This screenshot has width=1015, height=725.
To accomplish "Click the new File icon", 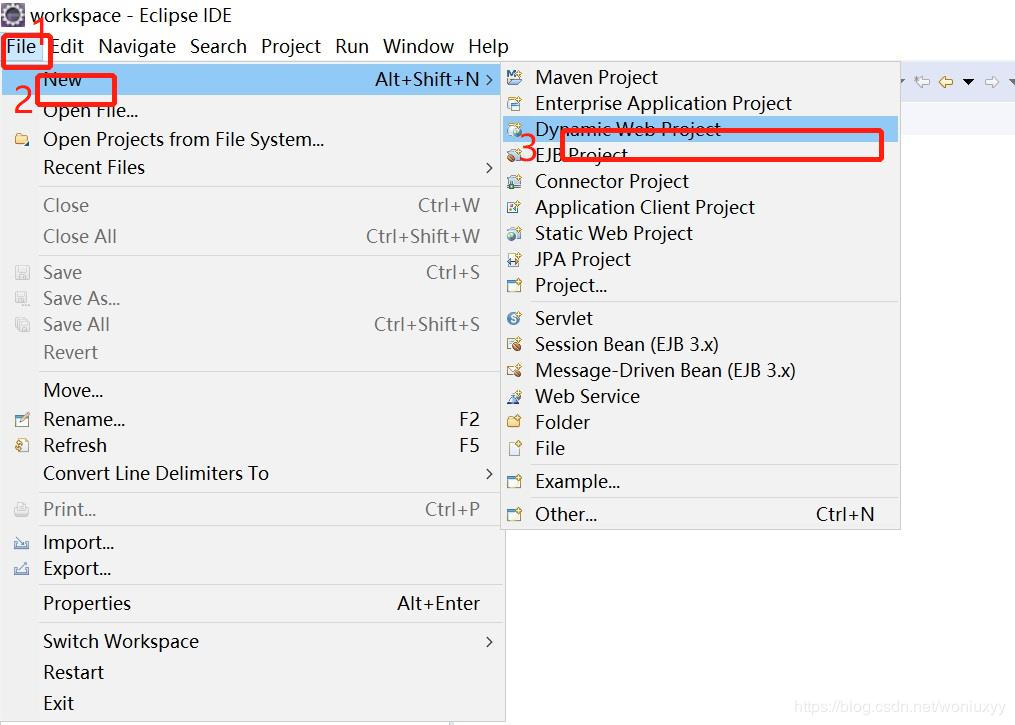I will [x=515, y=448].
